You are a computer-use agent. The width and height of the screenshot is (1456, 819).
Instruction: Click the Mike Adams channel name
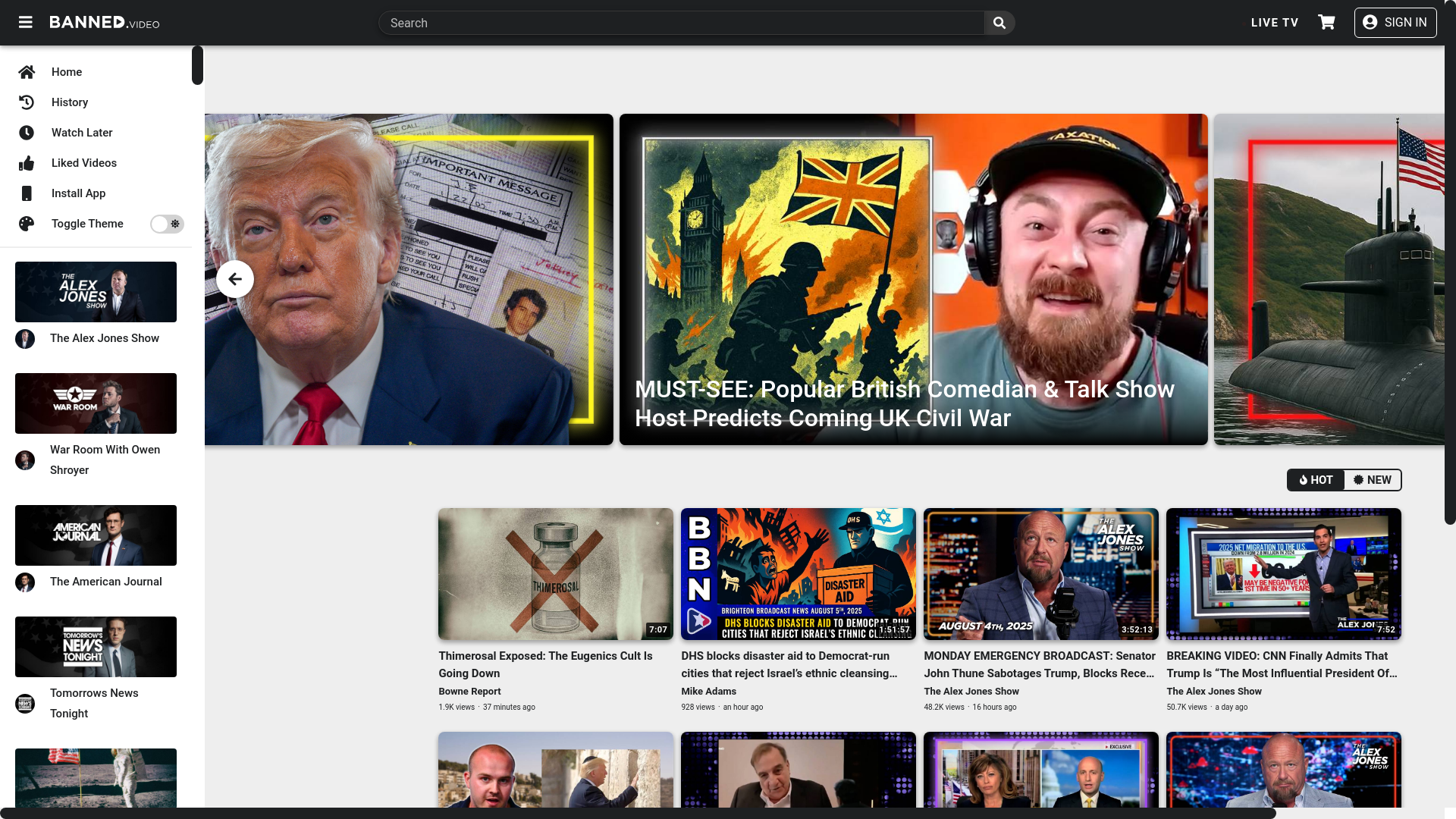pos(708,692)
